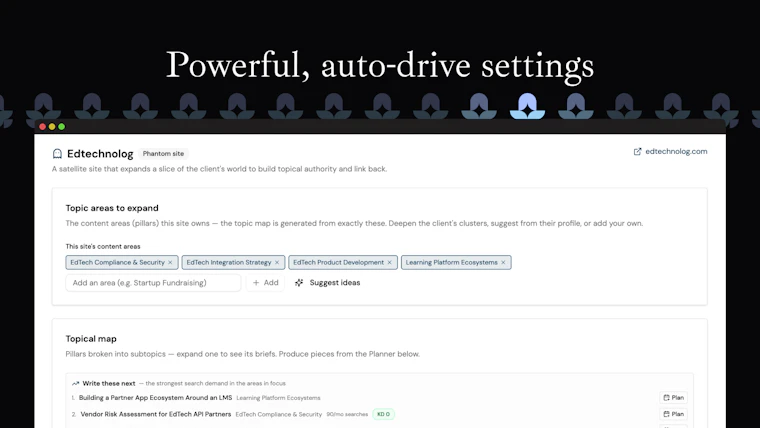The height and width of the screenshot is (428, 760).
Task: Remove the Learning Platform Ecosystems tag
Action: 503,262
